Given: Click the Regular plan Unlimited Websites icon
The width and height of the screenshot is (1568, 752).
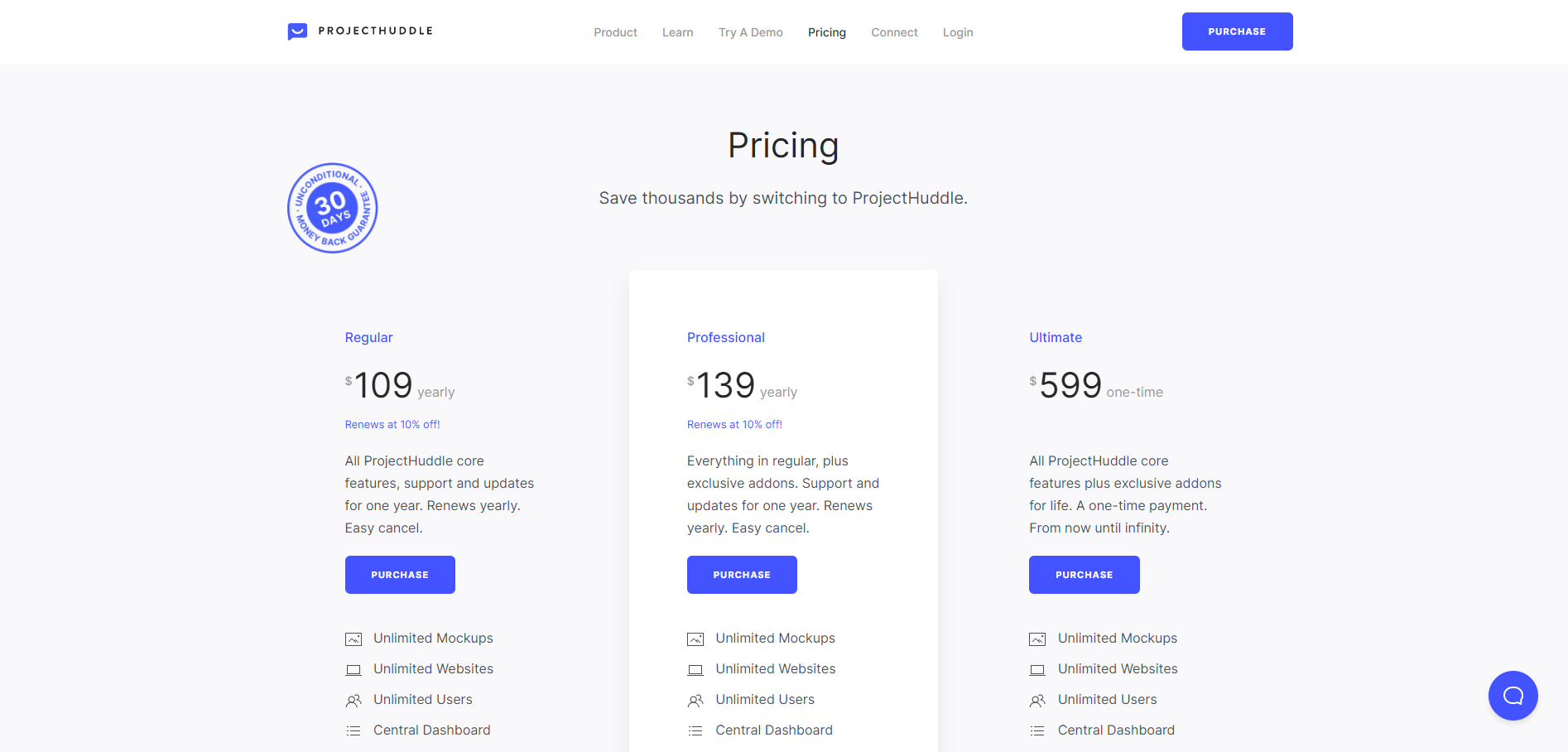Looking at the screenshot, I should point(354,670).
